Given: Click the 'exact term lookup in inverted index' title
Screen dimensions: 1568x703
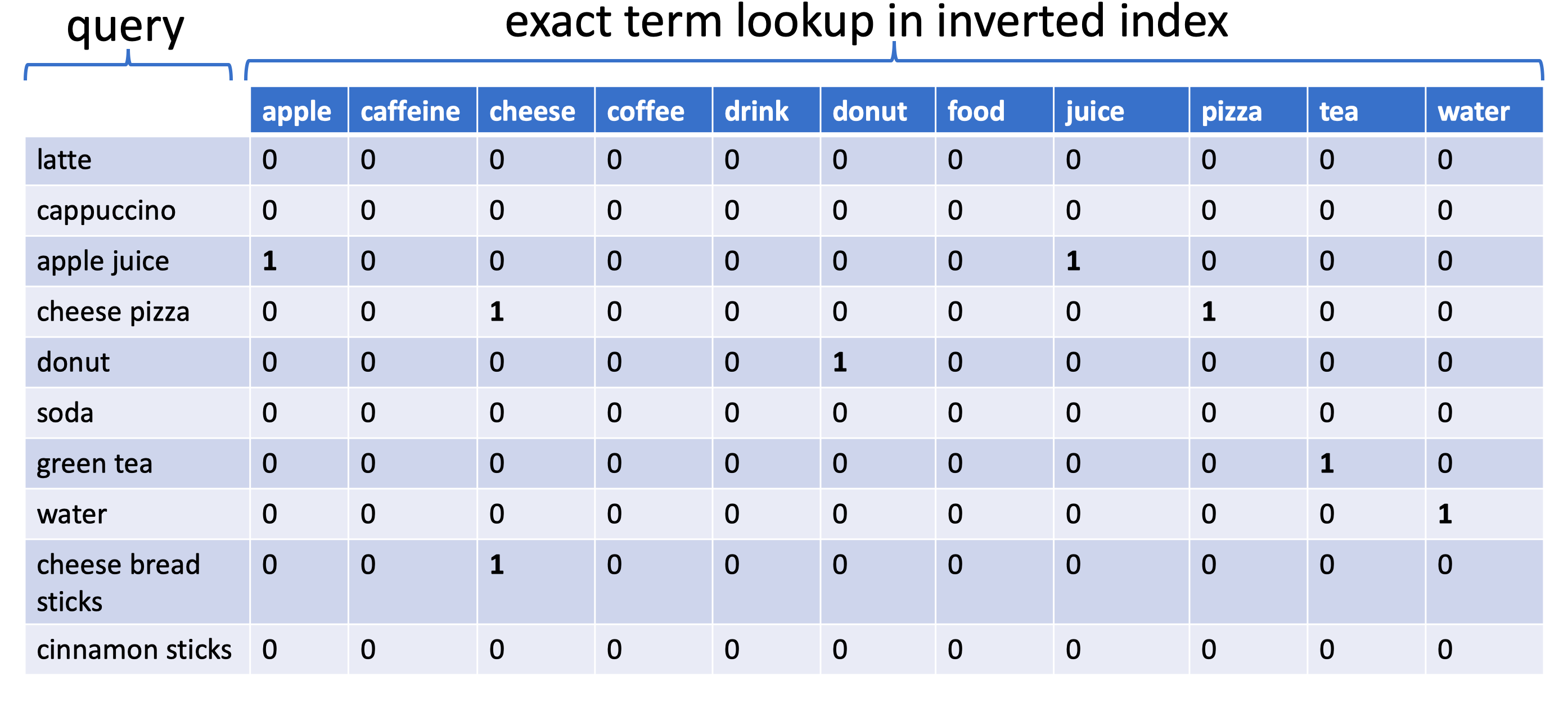Looking at the screenshot, I should [x=866, y=22].
